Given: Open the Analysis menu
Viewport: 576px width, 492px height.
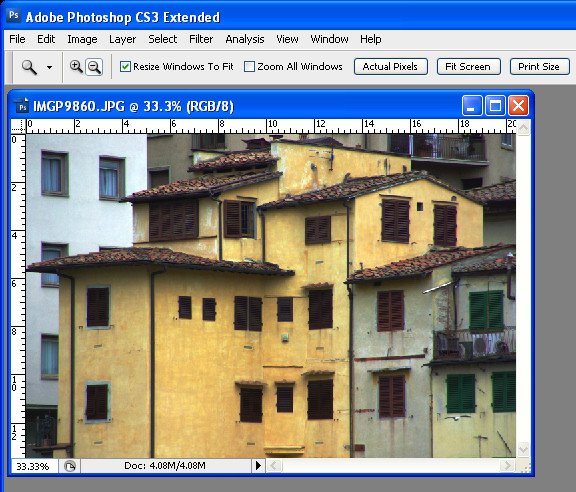Looking at the screenshot, I should 245,39.
